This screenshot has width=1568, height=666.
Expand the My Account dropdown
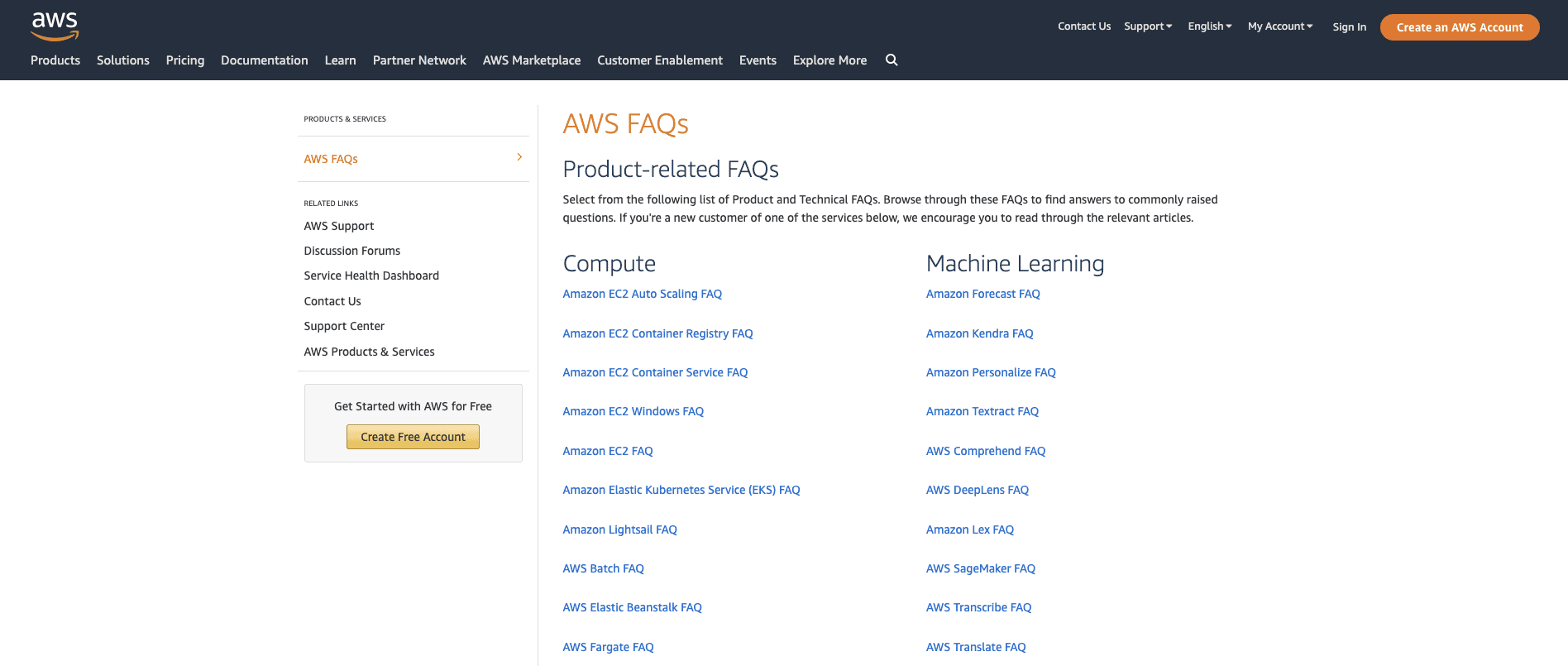pyautogui.click(x=1279, y=26)
